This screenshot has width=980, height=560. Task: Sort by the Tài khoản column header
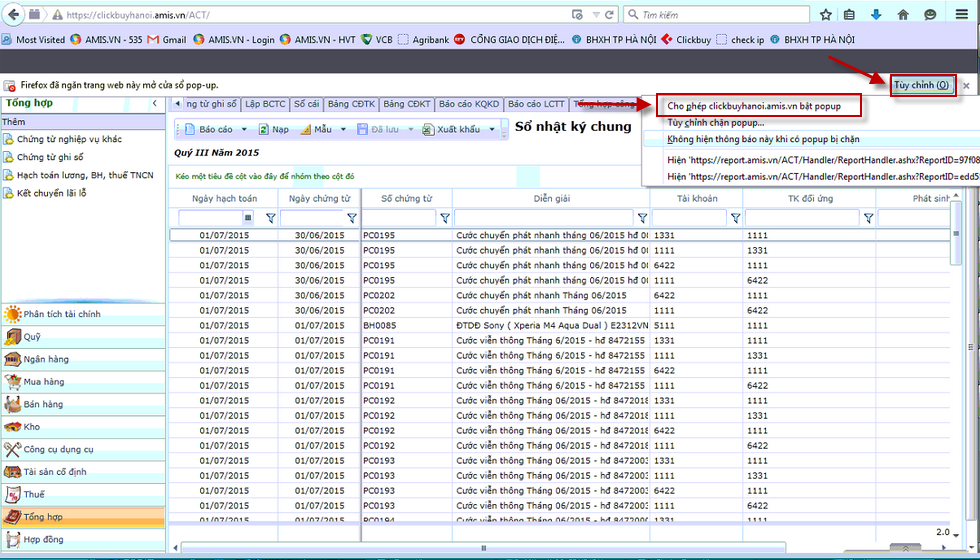(x=697, y=198)
